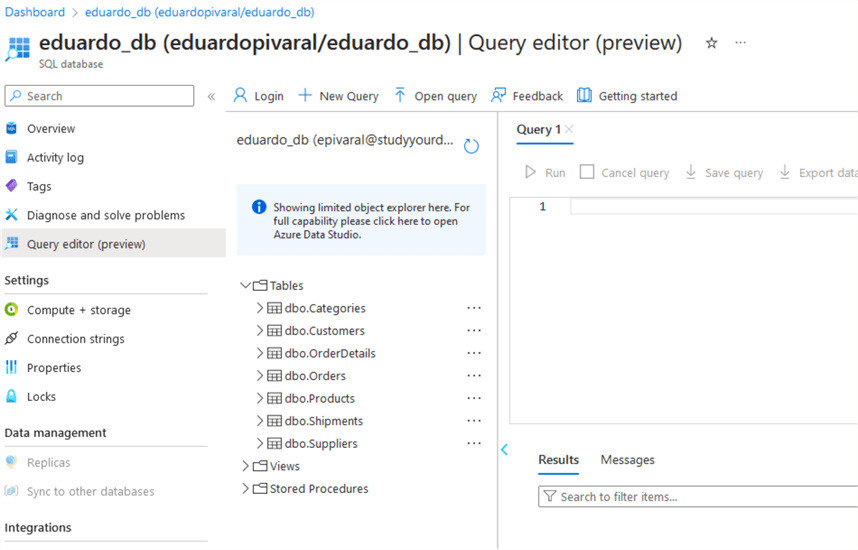Open the more options ellipsis in title

740,43
